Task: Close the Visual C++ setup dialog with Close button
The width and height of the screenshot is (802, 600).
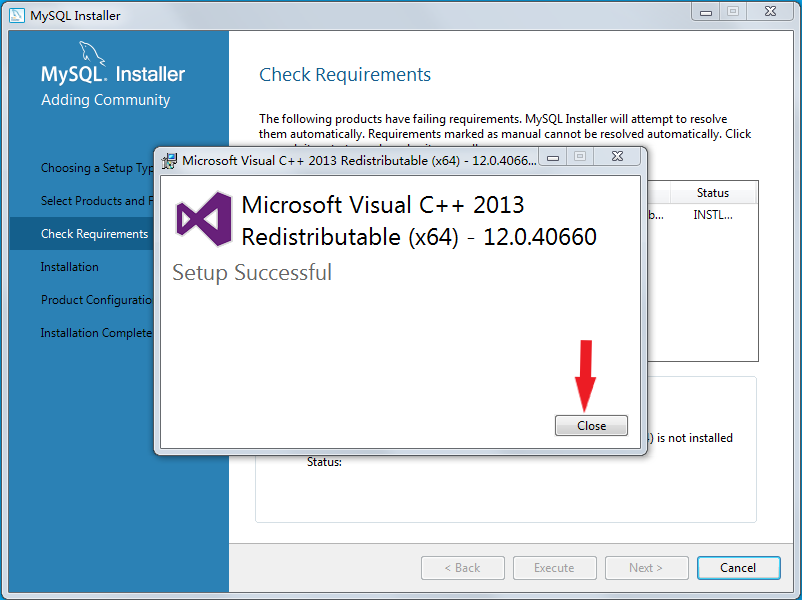Action: coord(591,426)
